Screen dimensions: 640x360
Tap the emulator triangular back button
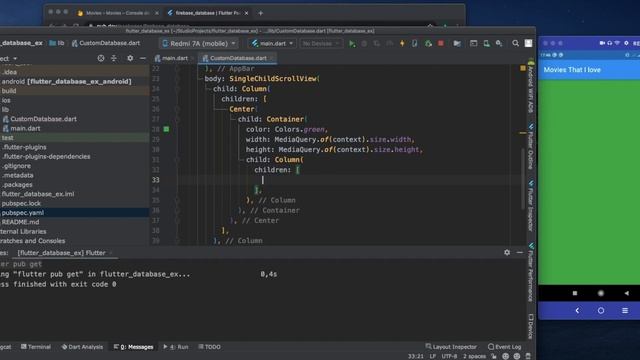click(x=626, y=293)
